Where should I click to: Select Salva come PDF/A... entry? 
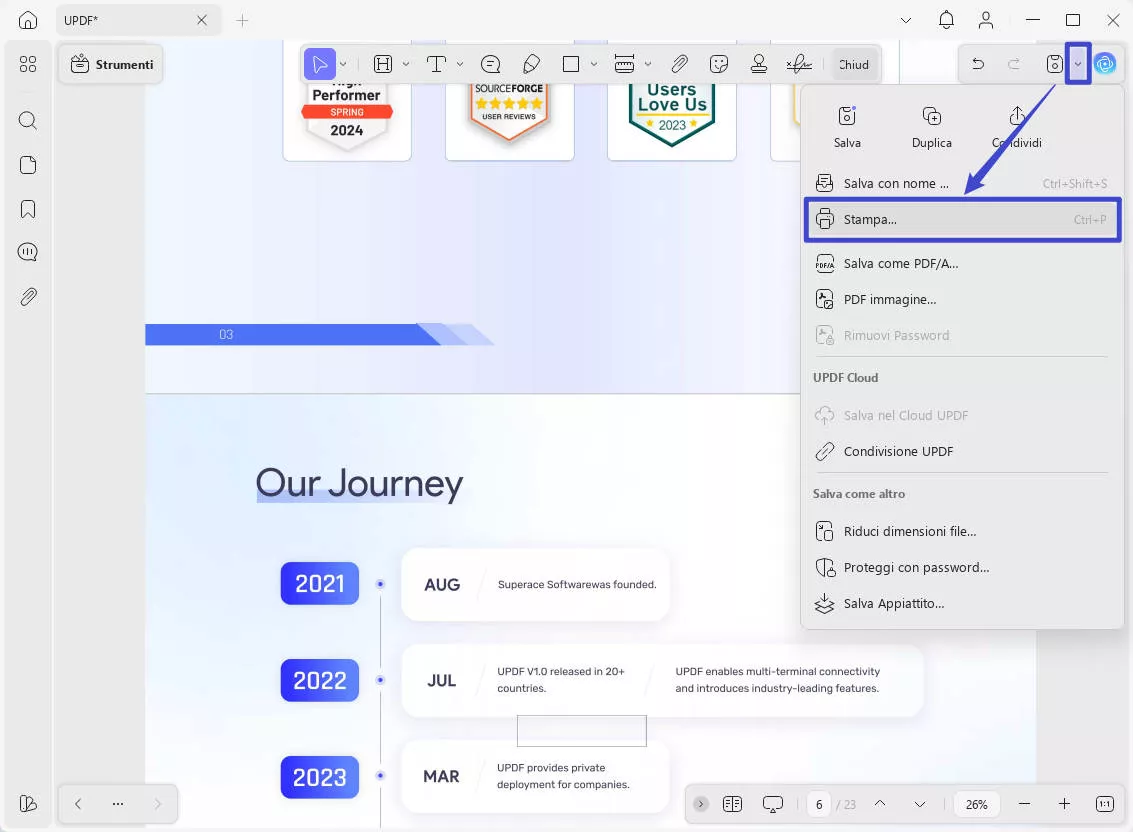pyautogui.click(x=962, y=263)
